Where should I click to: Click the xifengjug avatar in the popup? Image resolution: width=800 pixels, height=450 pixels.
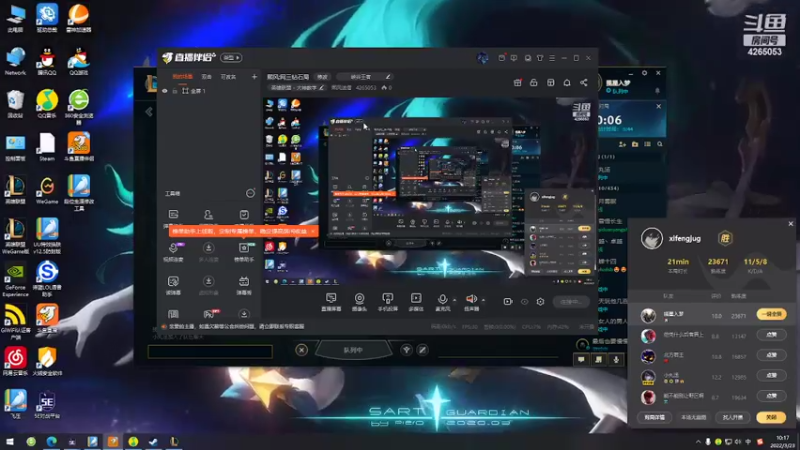coord(652,238)
